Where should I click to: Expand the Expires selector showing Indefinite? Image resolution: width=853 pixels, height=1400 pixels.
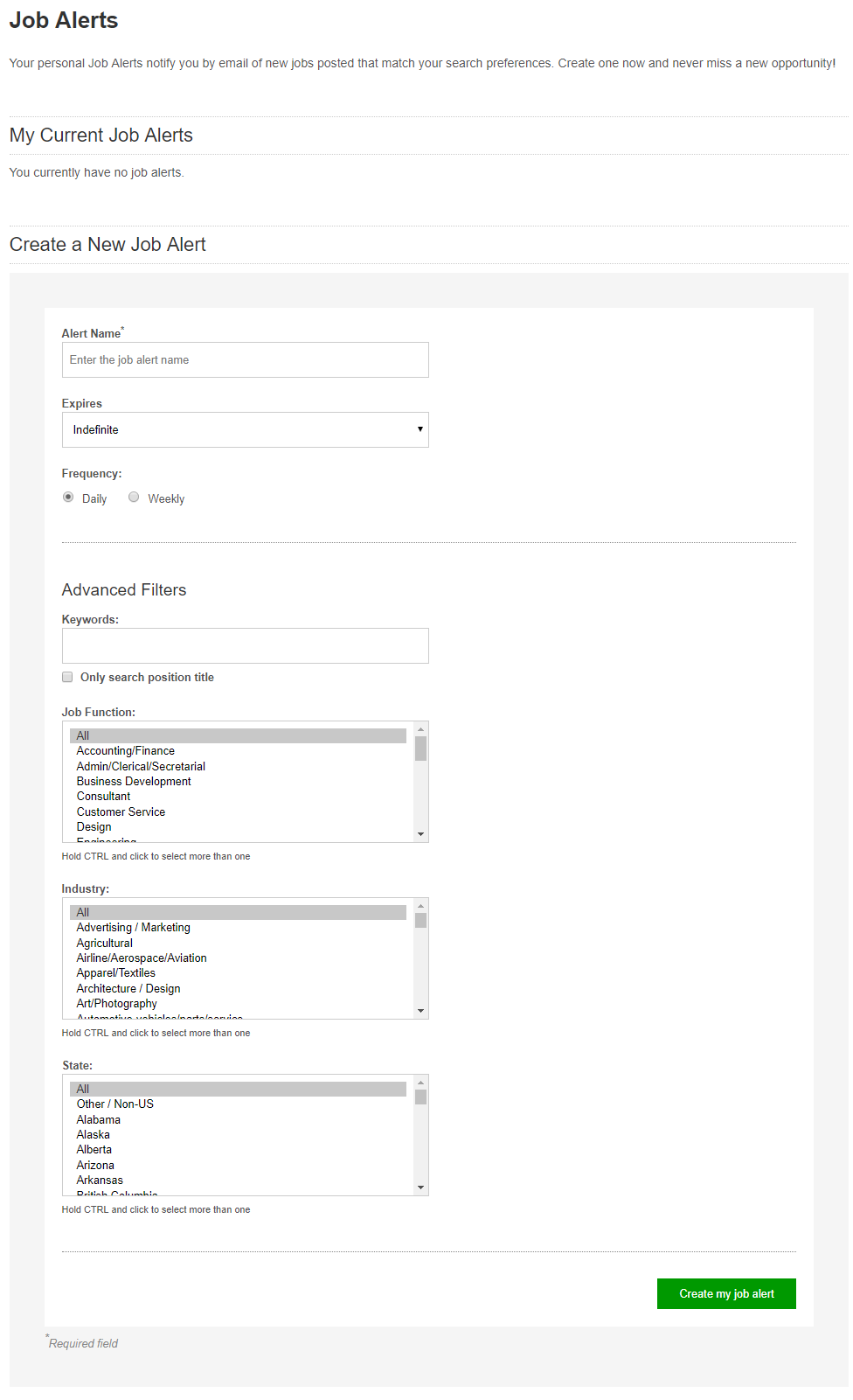[x=245, y=429]
